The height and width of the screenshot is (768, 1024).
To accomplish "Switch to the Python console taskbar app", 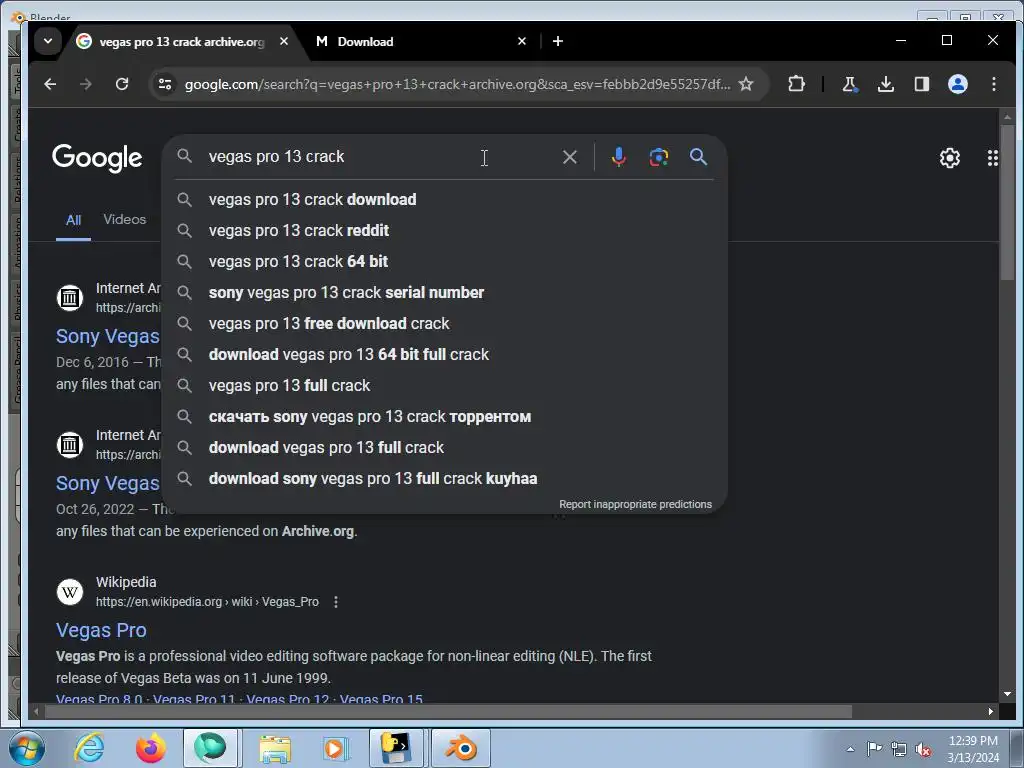I will click(x=396, y=748).
